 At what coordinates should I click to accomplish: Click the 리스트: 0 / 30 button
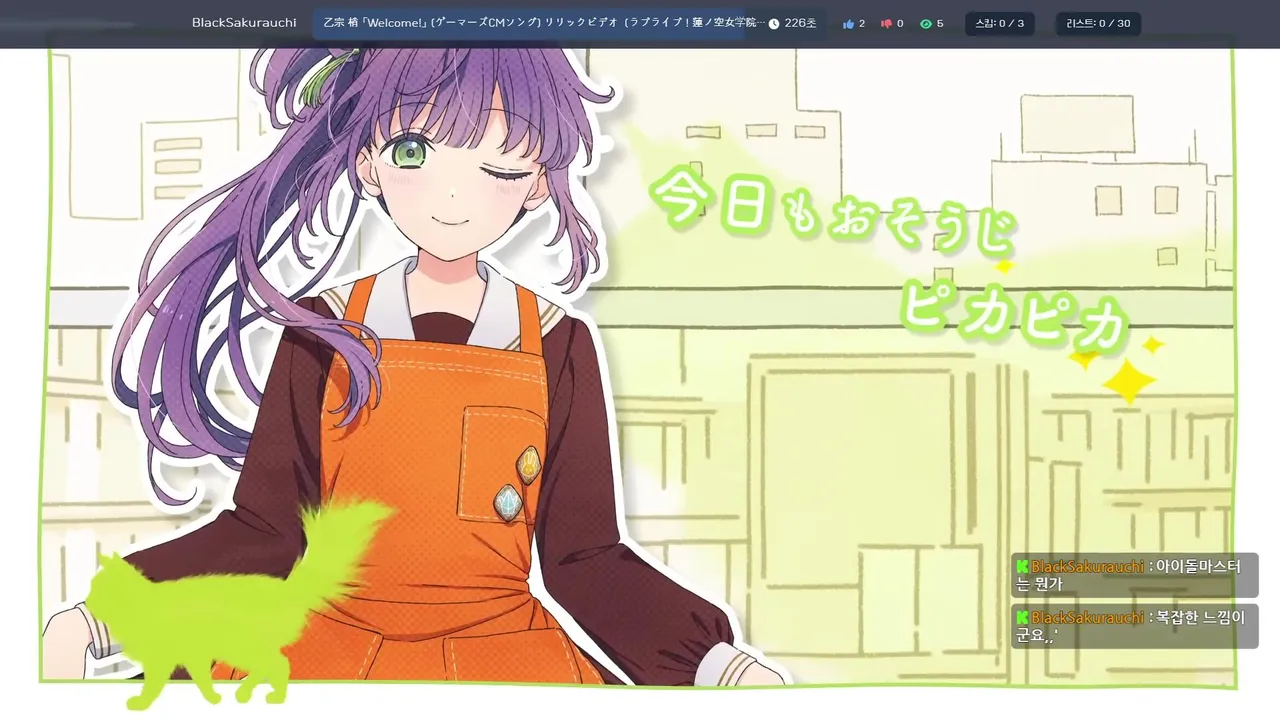(x=1098, y=23)
